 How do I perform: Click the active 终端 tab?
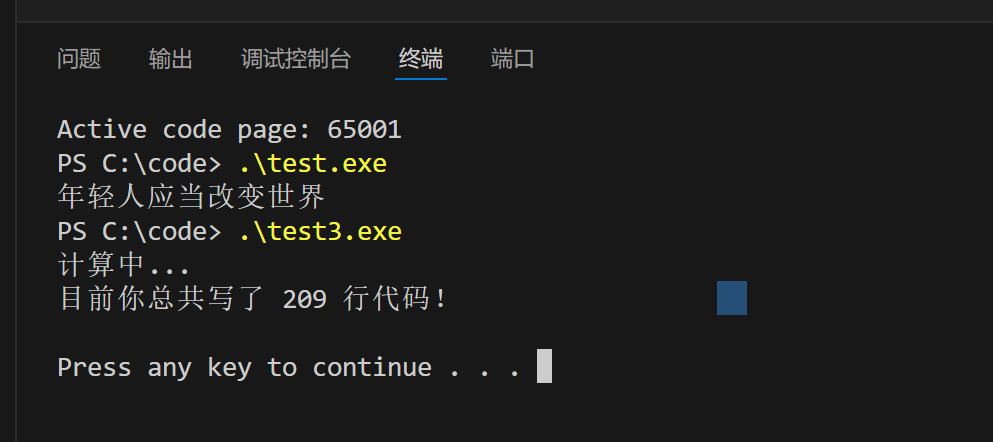421,60
